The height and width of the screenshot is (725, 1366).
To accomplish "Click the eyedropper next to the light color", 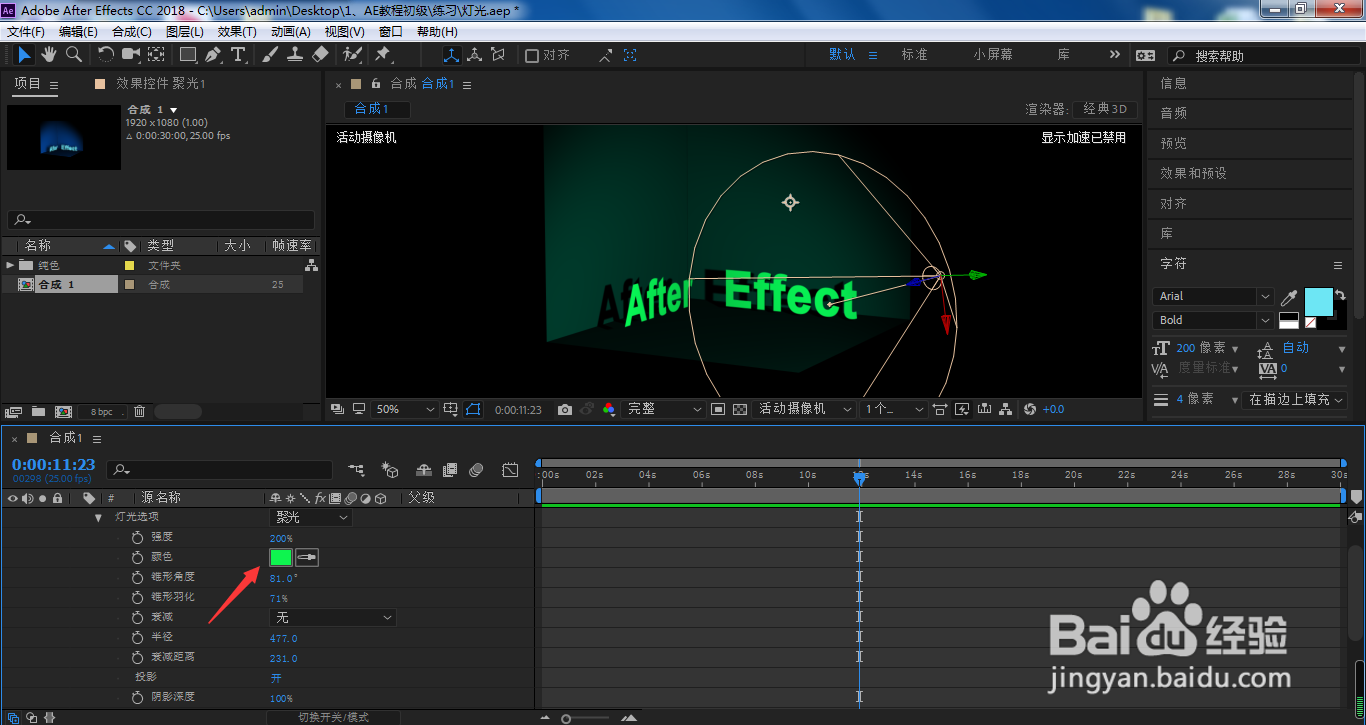I will pyautogui.click(x=307, y=558).
